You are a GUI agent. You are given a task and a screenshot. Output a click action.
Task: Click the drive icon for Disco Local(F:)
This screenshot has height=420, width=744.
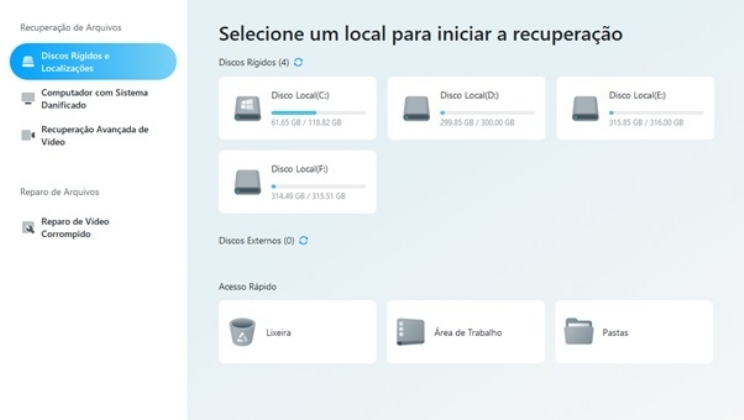(247, 182)
